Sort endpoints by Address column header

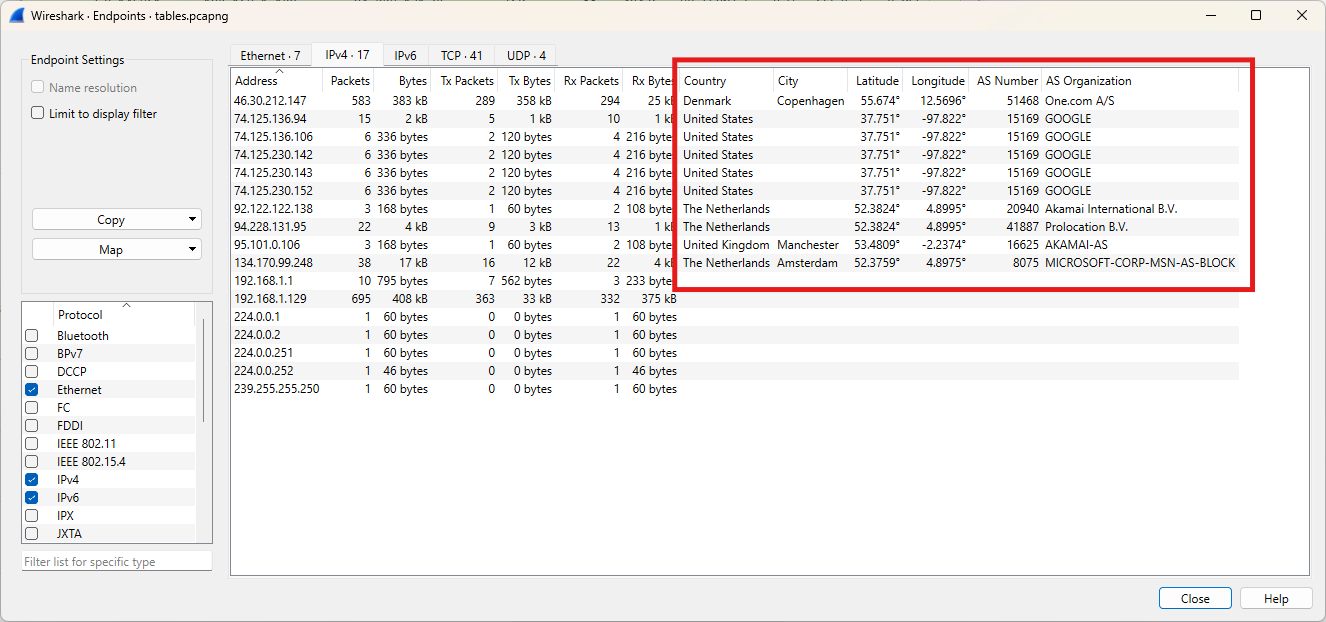point(277,81)
